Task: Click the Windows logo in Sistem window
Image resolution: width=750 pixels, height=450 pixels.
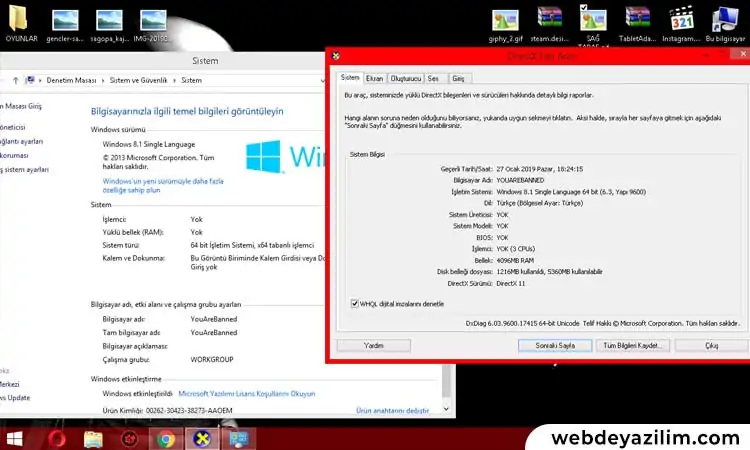Action: 263,156
